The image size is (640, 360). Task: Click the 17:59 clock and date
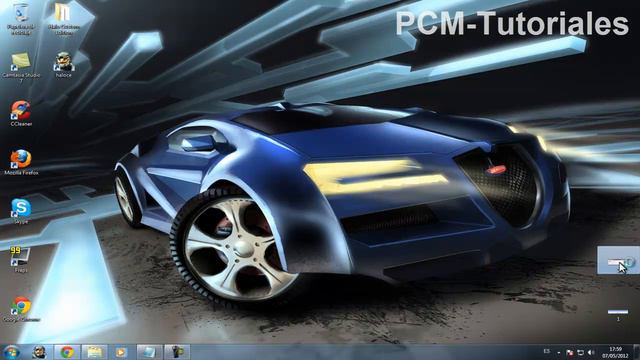point(615,353)
